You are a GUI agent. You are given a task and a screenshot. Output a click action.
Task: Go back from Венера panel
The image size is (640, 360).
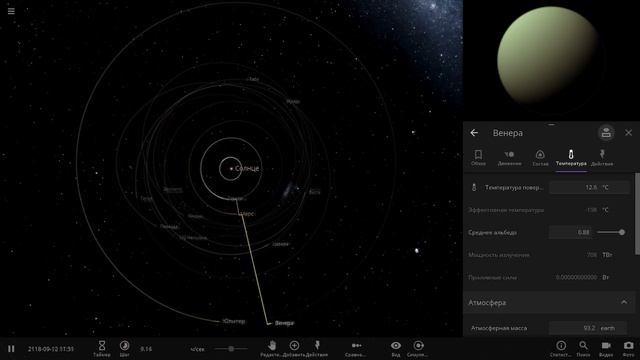(474, 133)
